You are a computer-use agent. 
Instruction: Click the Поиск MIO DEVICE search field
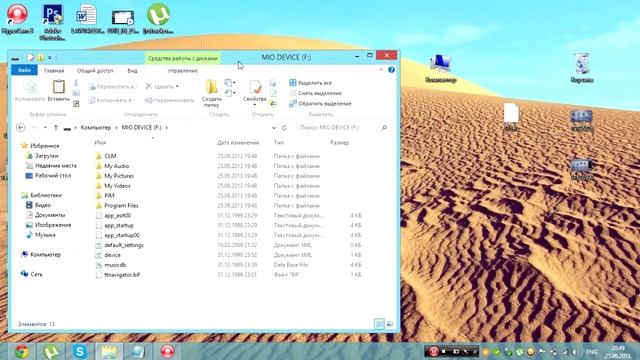[x=343, y=128]
